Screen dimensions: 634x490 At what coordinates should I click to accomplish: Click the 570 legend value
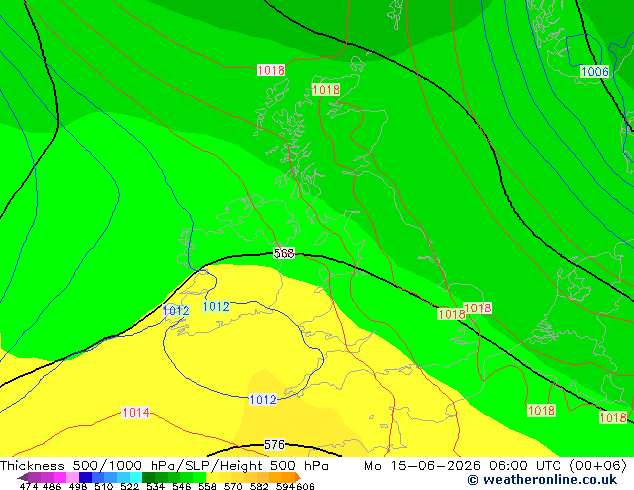click(x=232, y=486)
